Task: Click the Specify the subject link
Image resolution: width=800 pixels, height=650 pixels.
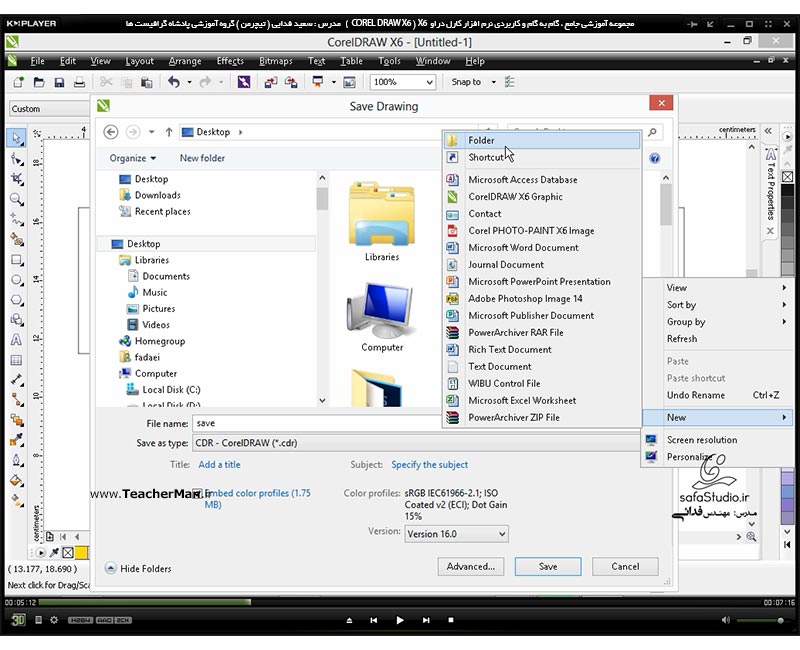Action: [x=430, y=465]
